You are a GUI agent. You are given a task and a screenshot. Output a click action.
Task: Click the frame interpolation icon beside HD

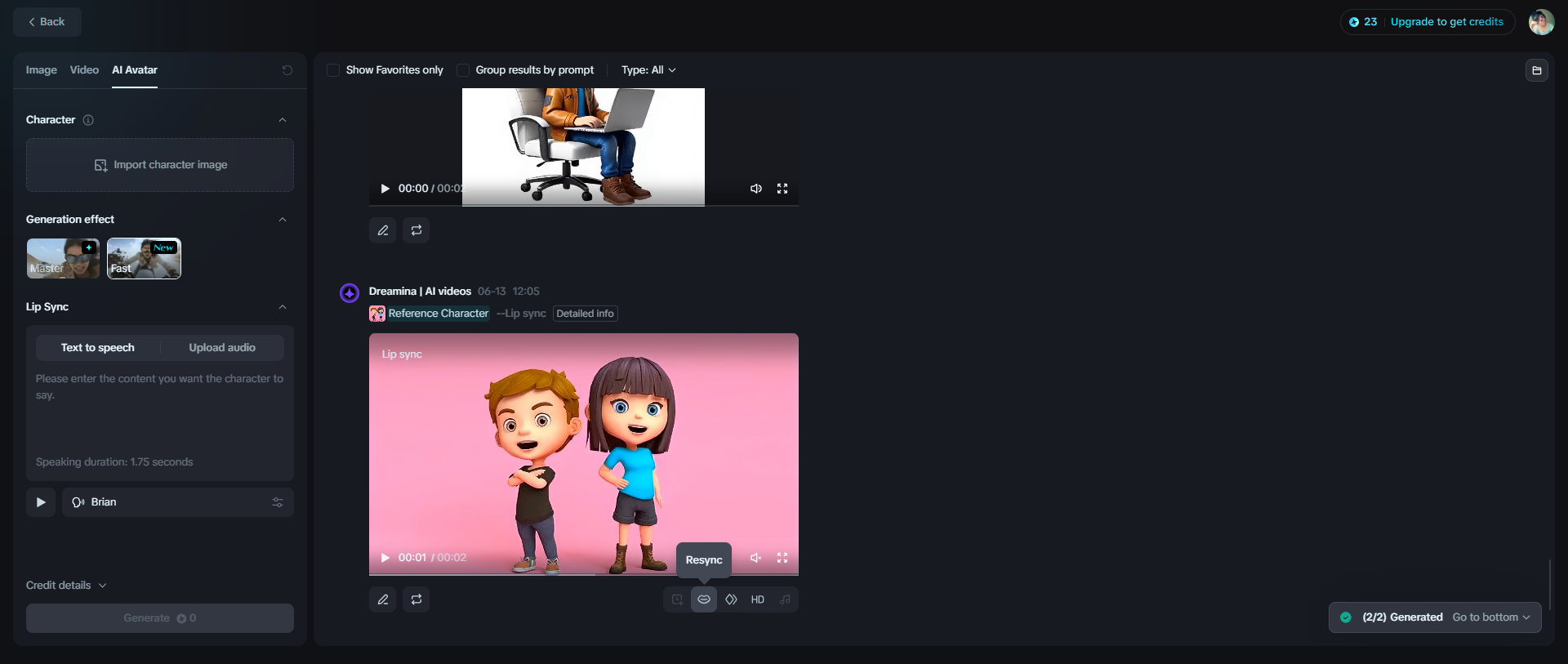tap(731, 599)
